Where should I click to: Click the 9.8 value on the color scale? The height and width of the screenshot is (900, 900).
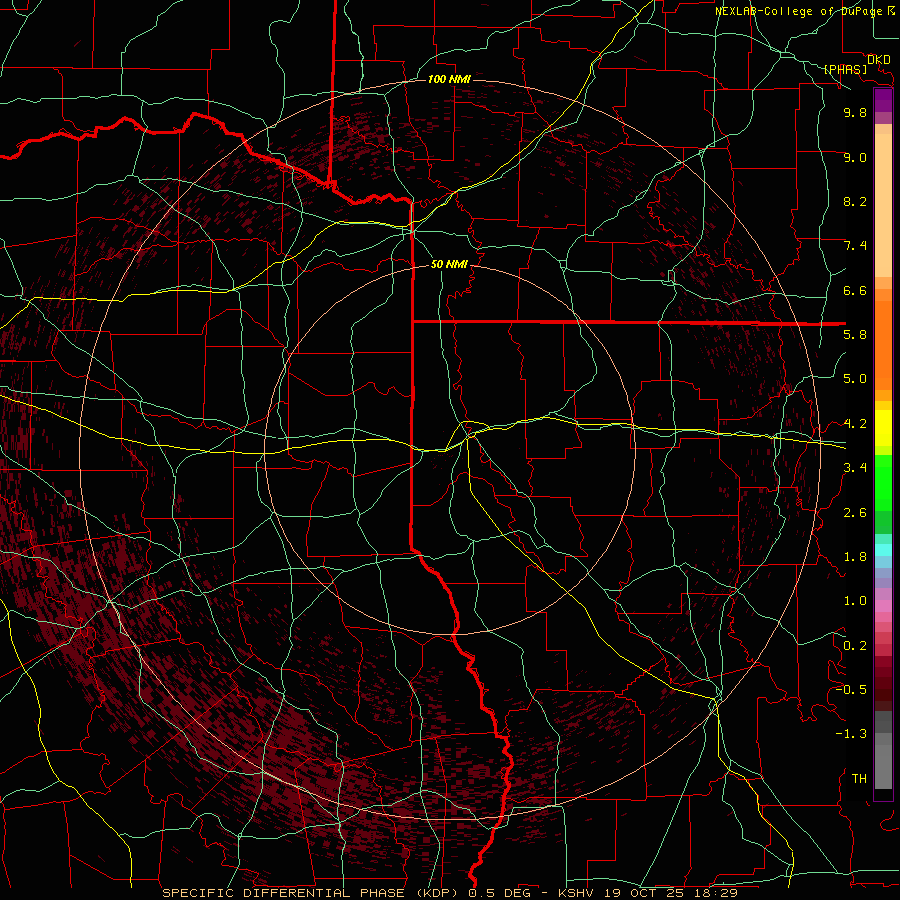(855, 112)
